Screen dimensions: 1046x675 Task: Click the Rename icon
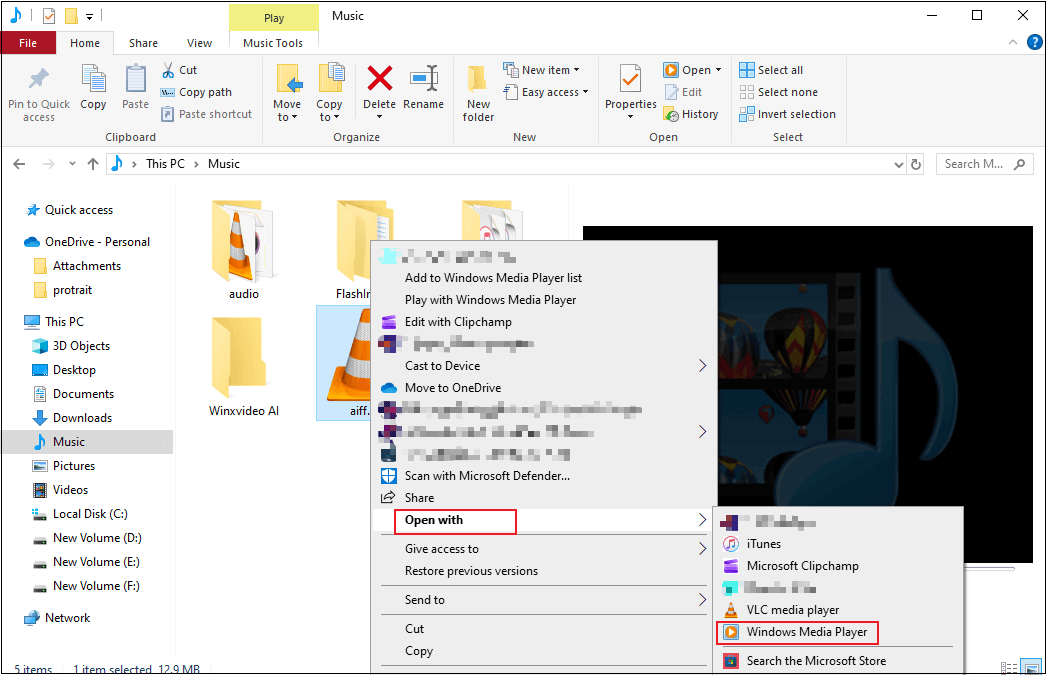[424, 90]
